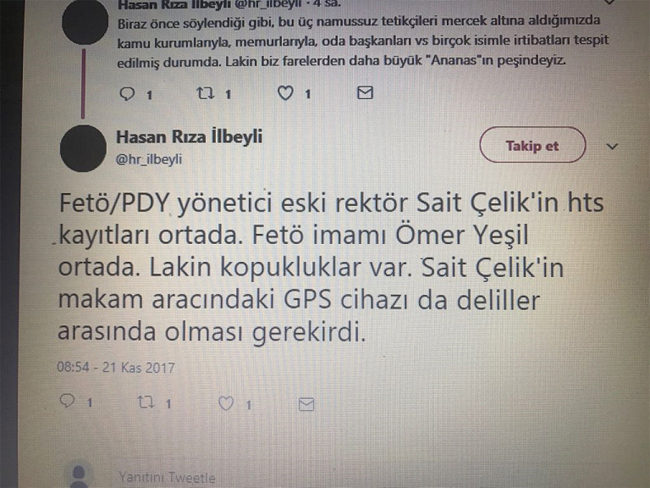Send upper tweet via envelope message icon

tap(365, 93)
